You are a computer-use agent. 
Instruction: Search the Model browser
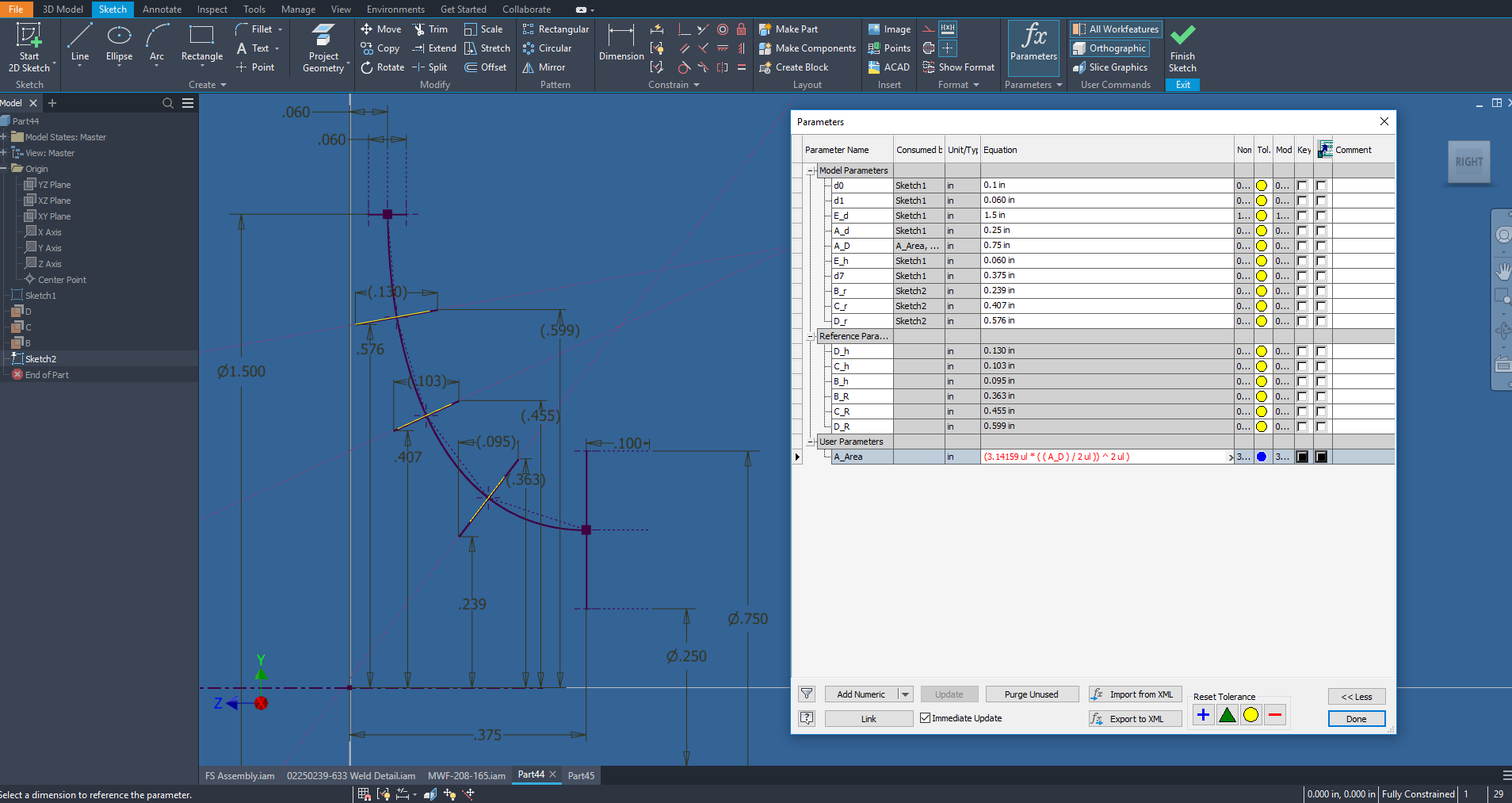click(x=168, y=103)
